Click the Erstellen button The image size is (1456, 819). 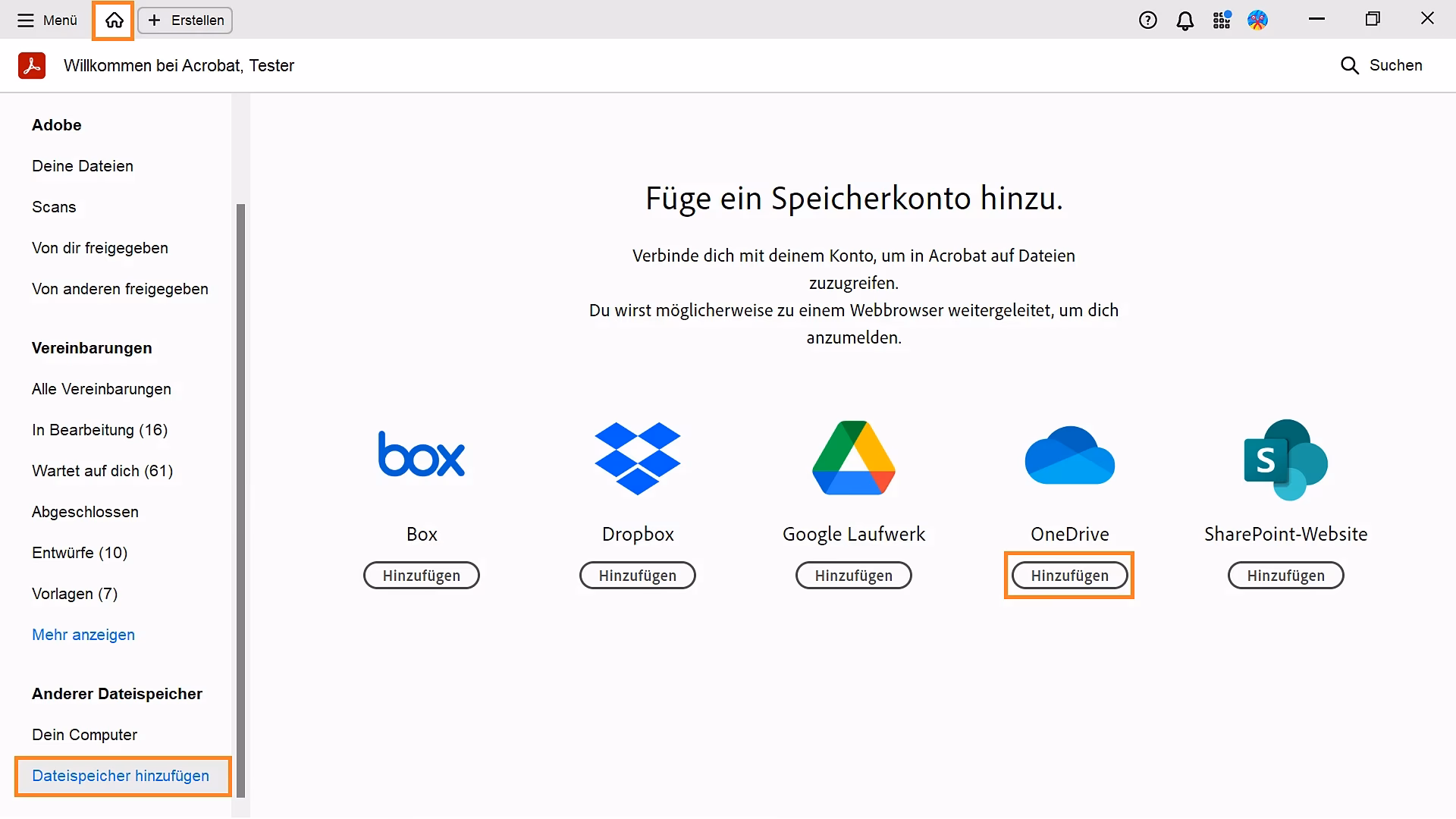point(184,20)
